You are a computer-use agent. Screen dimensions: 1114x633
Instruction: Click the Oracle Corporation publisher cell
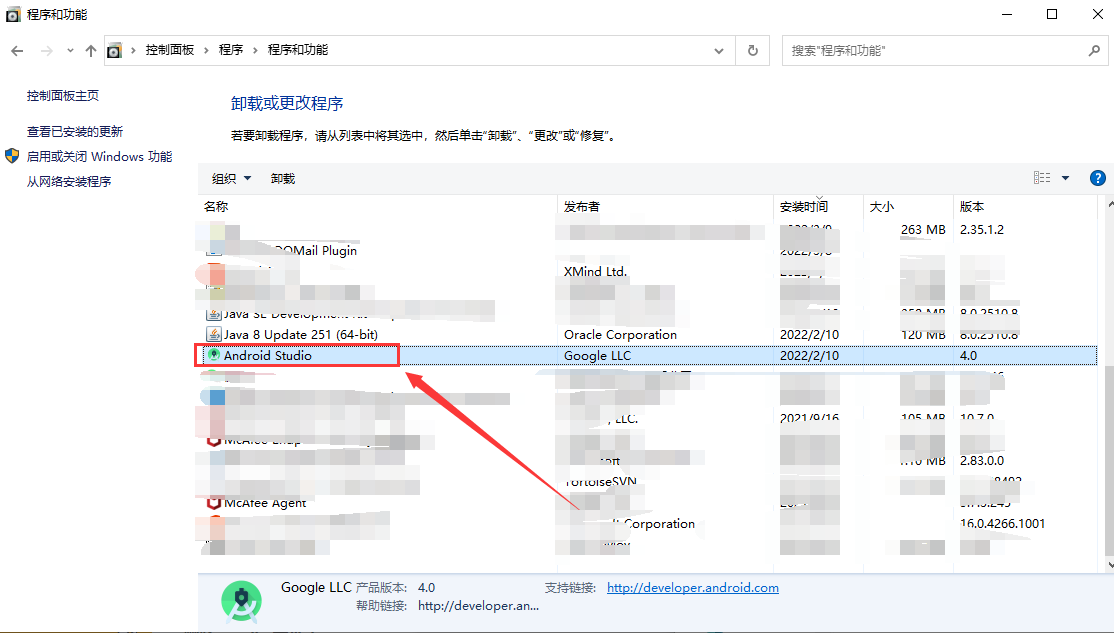pyautogui.click(x=620, y=334)
